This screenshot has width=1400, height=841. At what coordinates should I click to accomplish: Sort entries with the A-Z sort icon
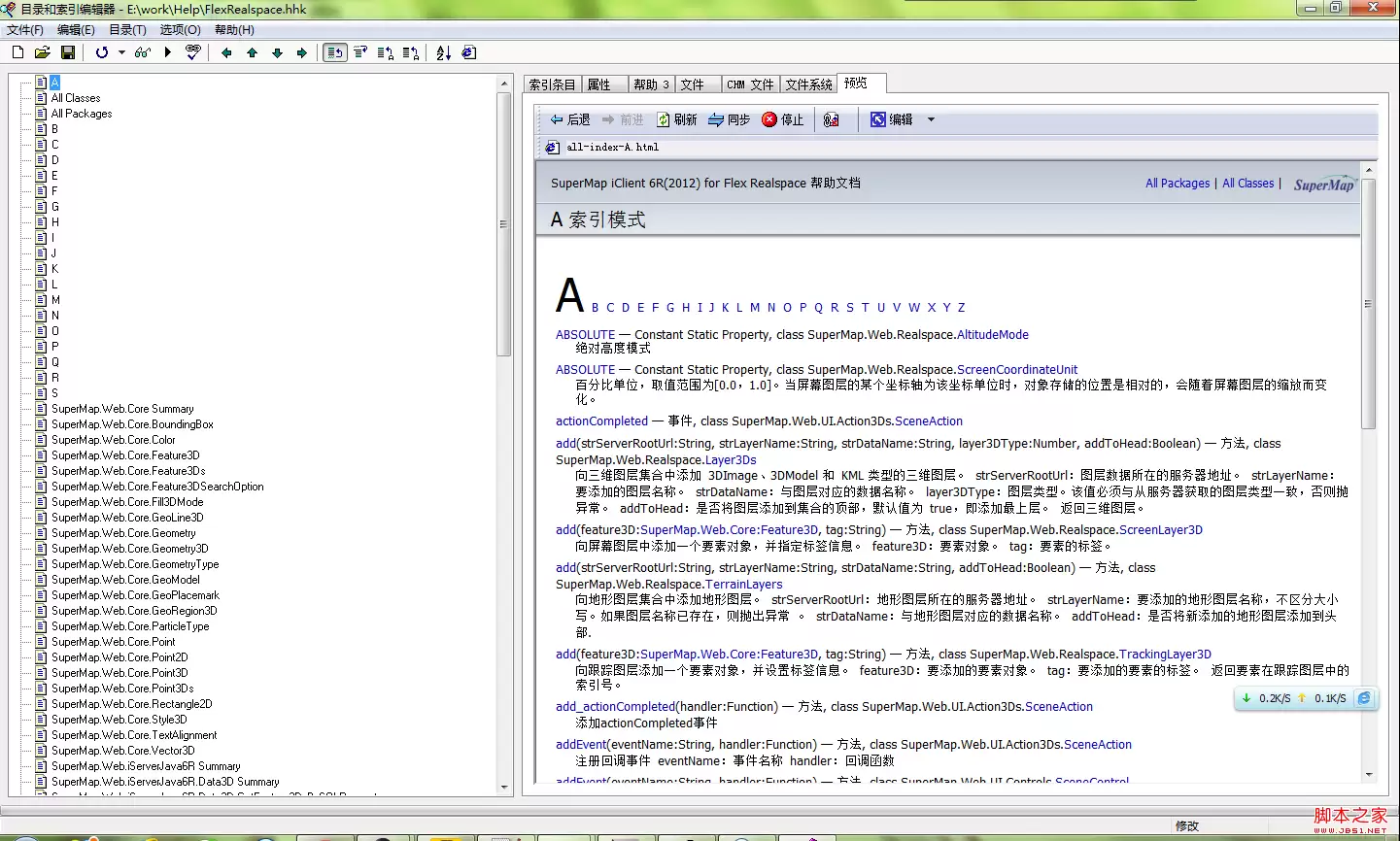coord(444,52)
